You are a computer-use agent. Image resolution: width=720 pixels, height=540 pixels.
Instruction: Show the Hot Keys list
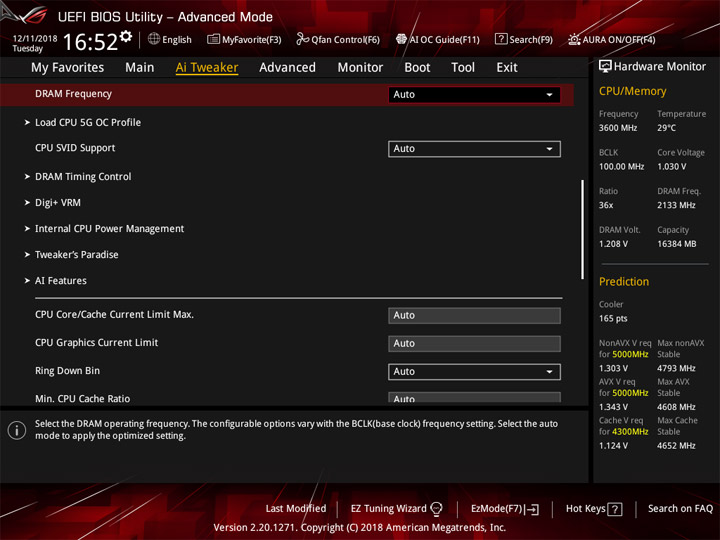coord(585,509)
